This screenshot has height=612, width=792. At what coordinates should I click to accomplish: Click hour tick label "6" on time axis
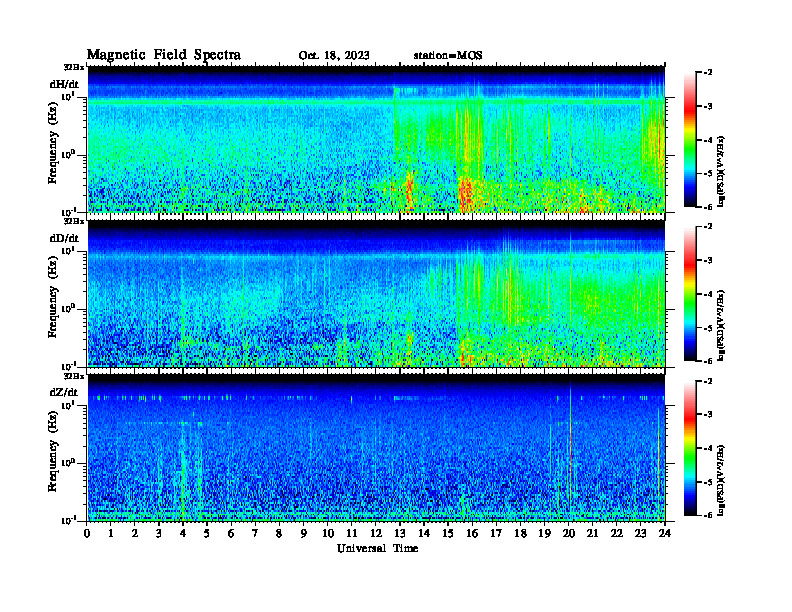click(x=231, y=534)
